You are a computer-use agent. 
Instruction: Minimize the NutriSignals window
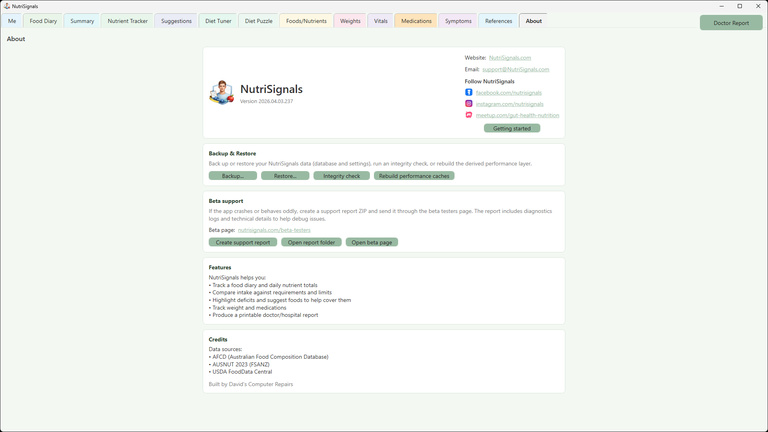pyautogui.click(x=721, y=6)
